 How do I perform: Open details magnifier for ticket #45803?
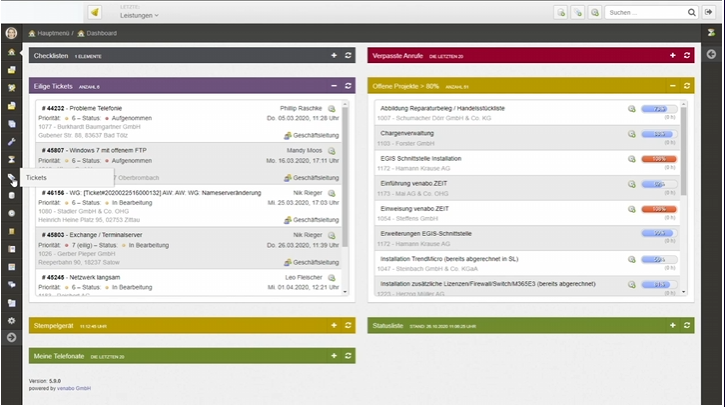tap(332, 235)
